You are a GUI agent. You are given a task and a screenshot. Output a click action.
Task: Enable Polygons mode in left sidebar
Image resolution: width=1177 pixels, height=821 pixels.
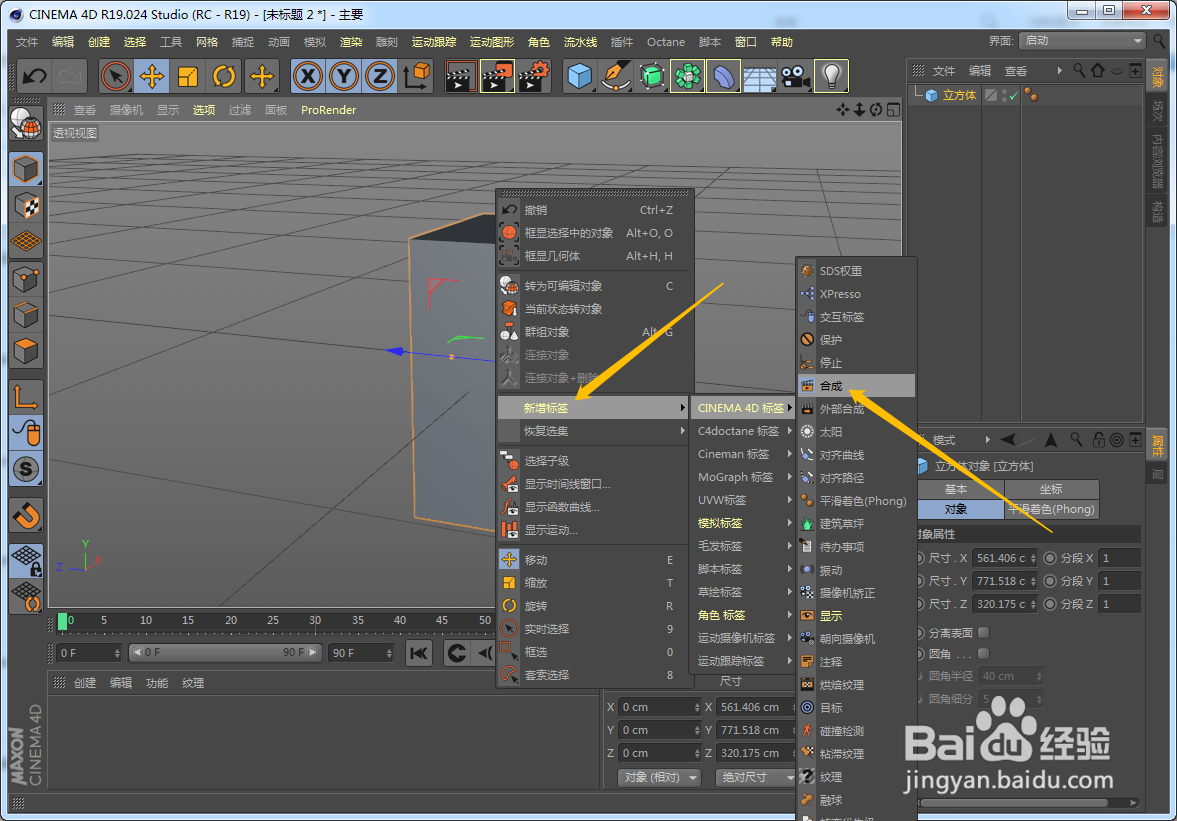tap(26, 351)
